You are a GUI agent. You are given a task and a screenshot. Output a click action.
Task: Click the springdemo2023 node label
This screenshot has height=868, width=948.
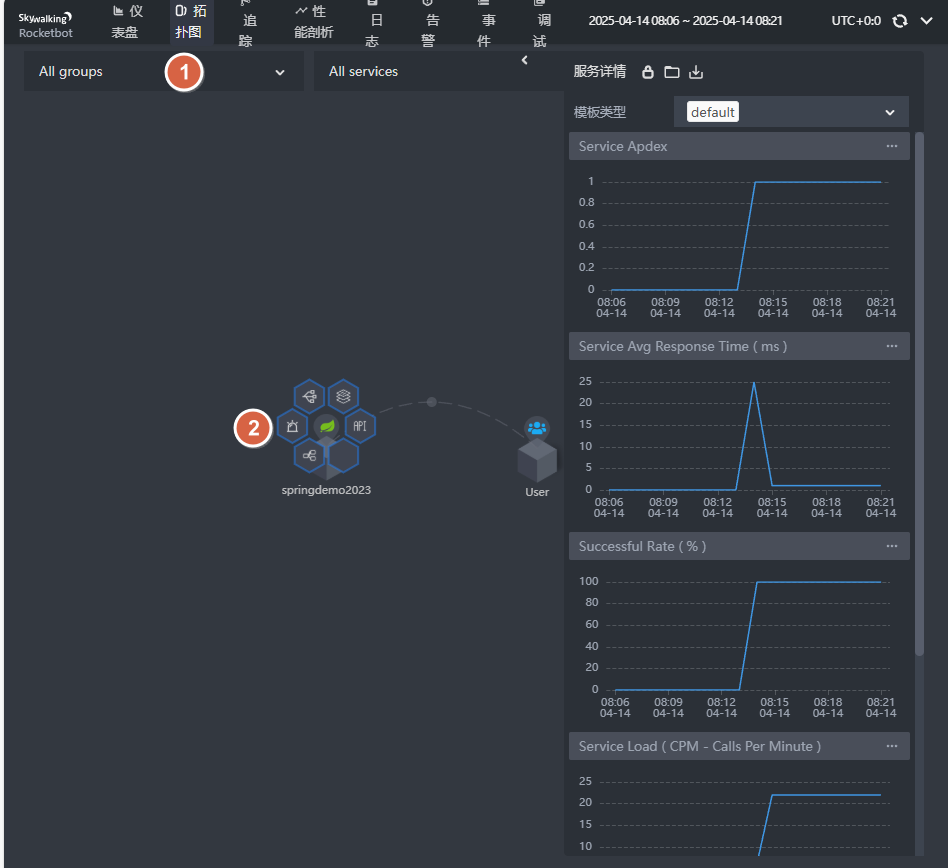326,490
